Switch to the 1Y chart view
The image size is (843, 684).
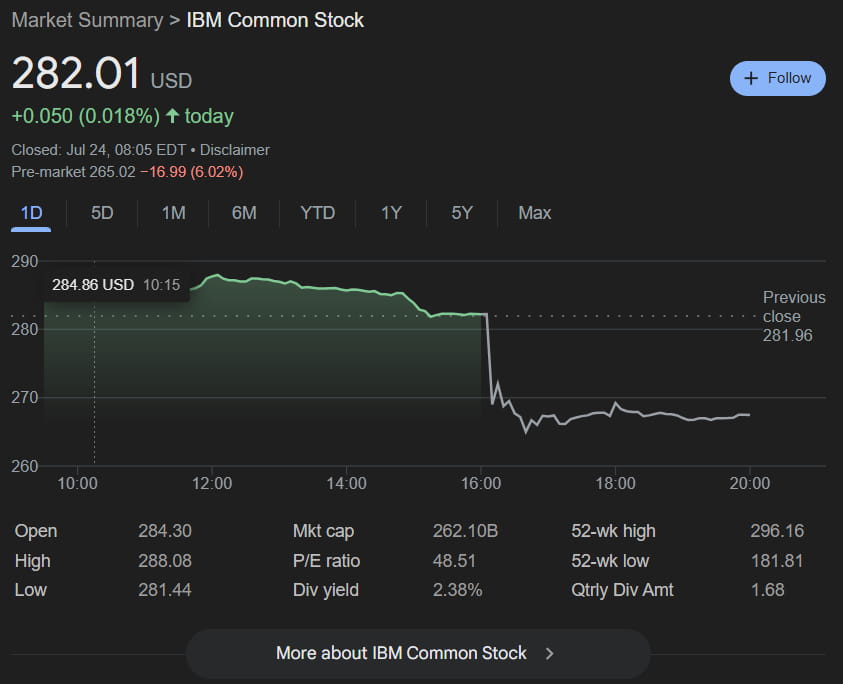click(x=391, y=213)
